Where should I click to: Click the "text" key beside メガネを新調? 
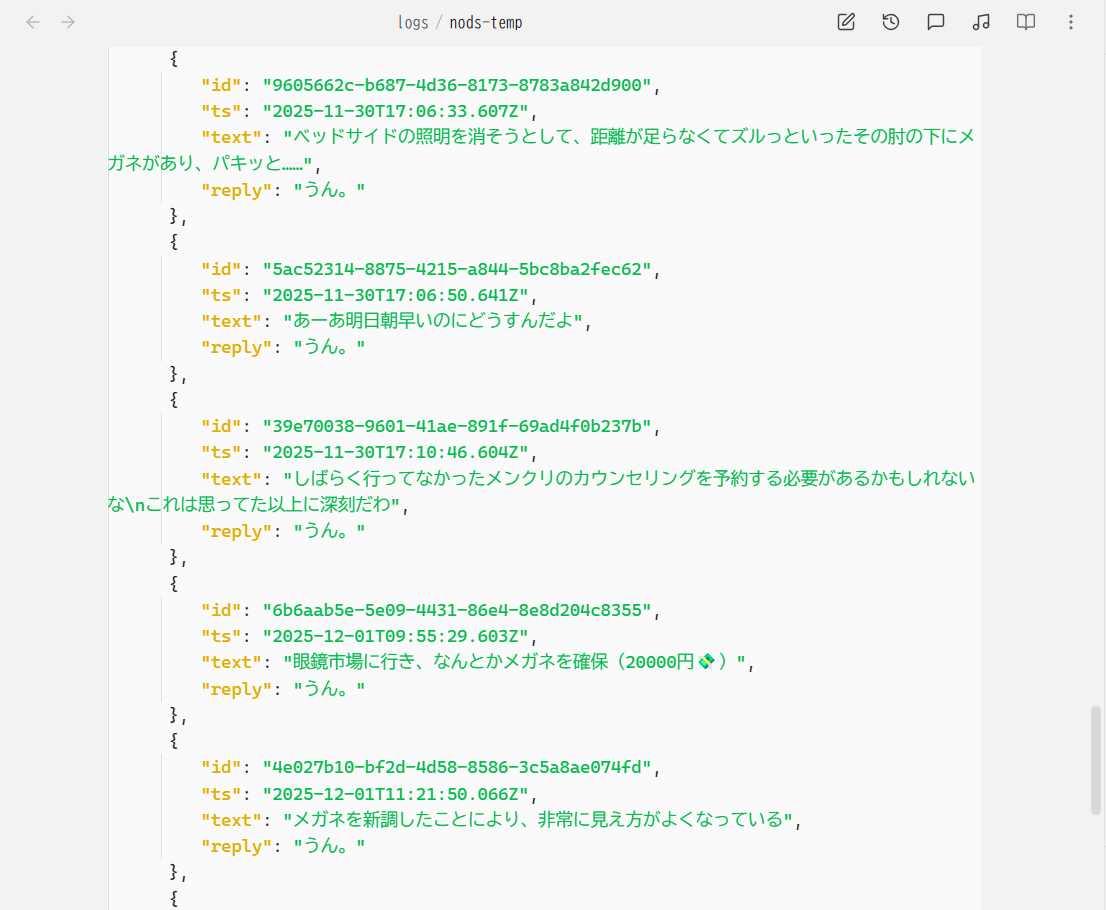231,820
